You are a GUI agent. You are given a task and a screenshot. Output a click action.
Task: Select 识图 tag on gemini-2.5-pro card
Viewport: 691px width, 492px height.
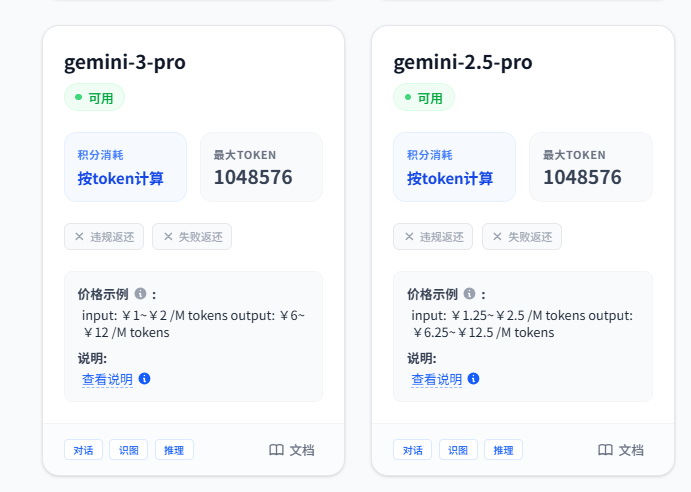point(458,450)
